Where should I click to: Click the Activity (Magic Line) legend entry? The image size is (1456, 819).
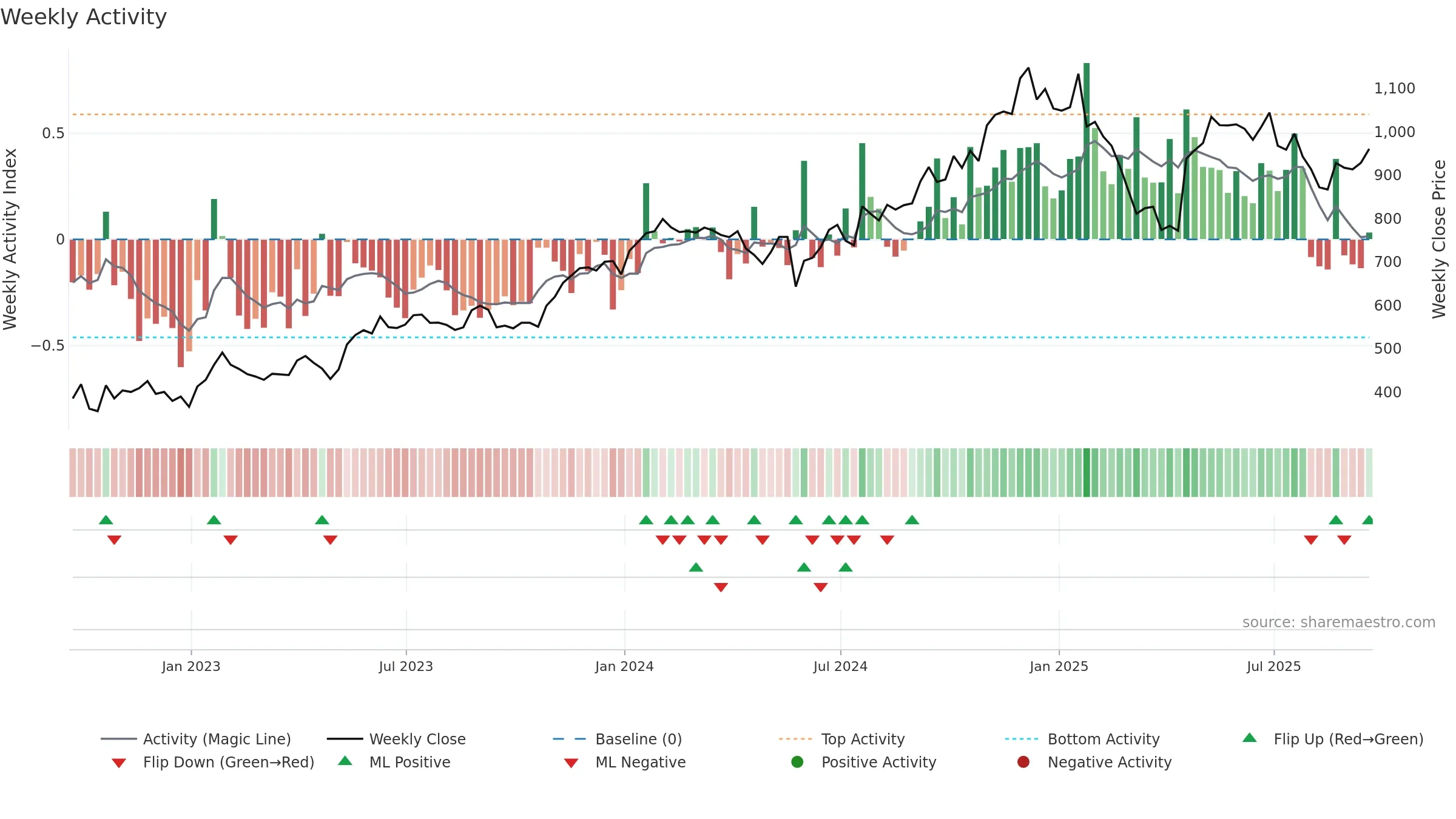[196, 739]
